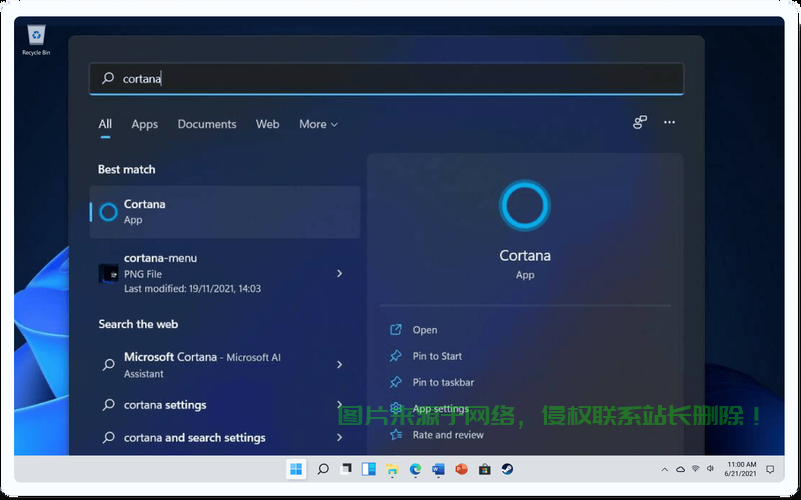801x500 pixels.
Task: Click the cortana-menu file thumbnail
Action: 108,273
